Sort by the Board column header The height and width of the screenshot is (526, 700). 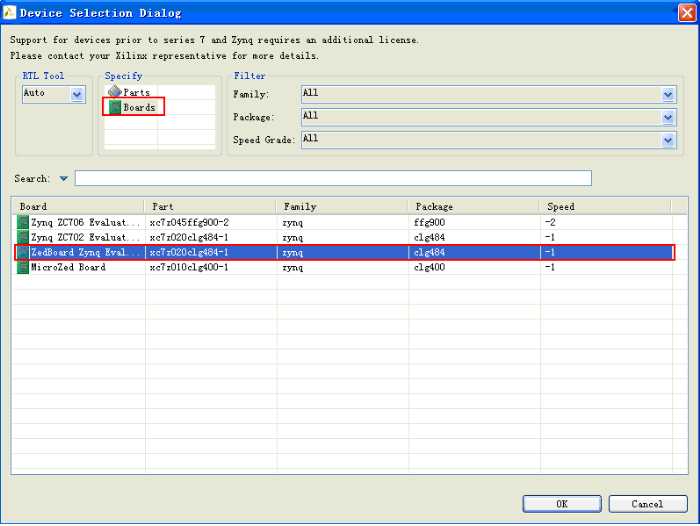coord(78,206)
